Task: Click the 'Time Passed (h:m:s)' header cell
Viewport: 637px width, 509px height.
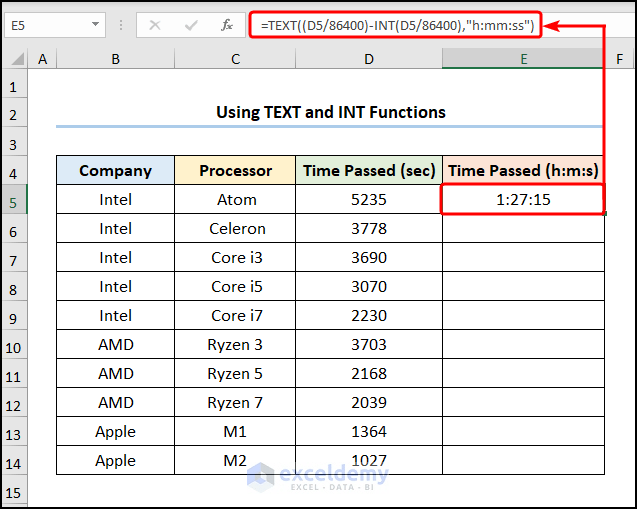Action: [x=523, y=170]
